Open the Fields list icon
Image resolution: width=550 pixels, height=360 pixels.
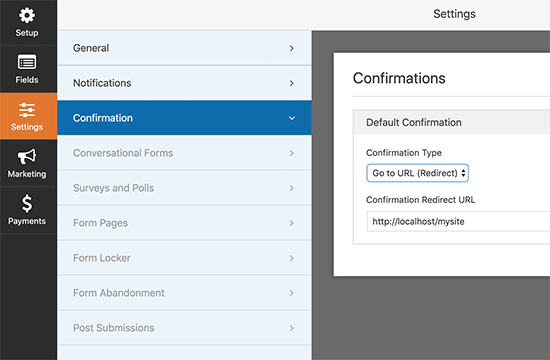click(27, 63)
